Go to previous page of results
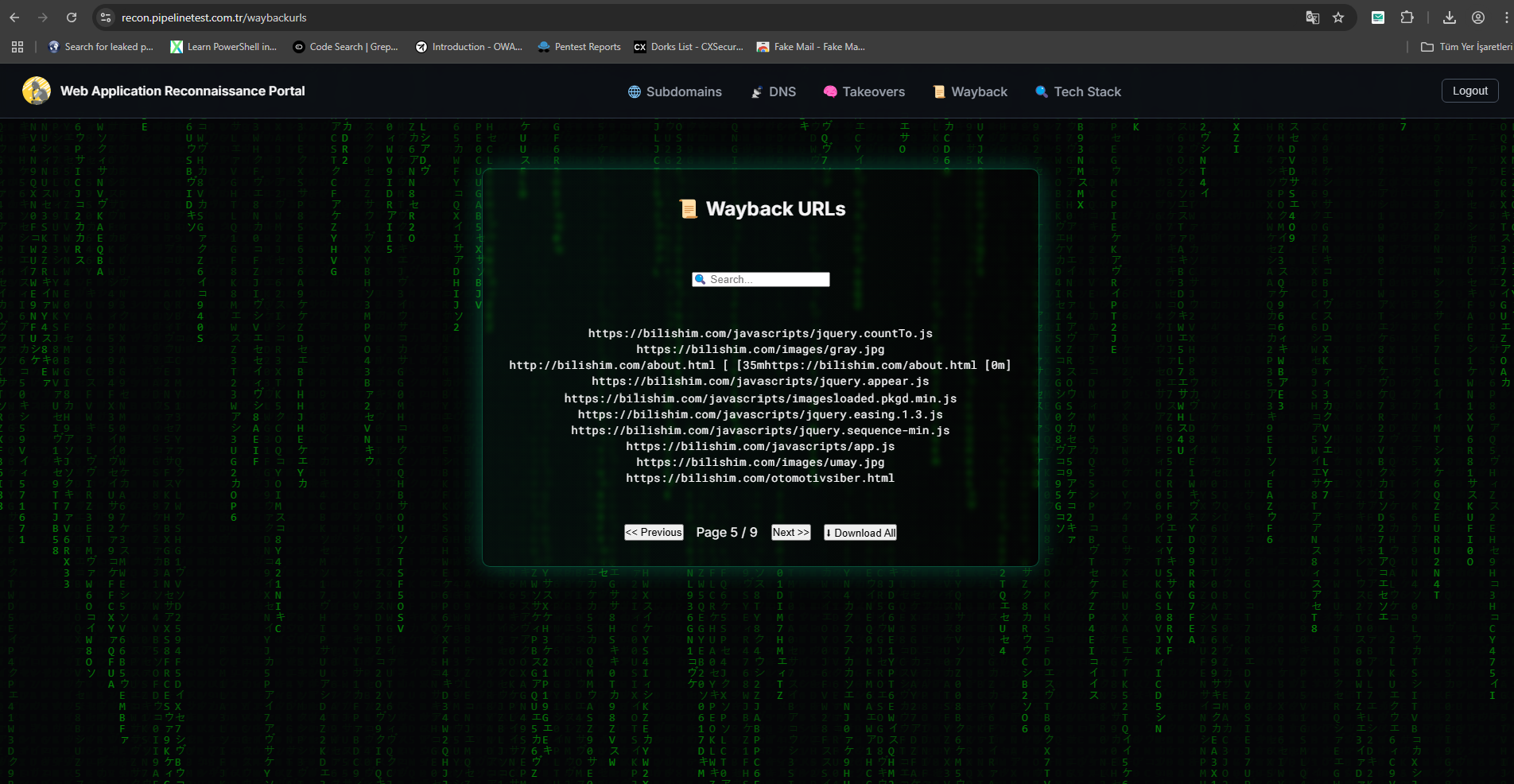This screenshot has height=784, width=1514. click(x=654, y=533)
